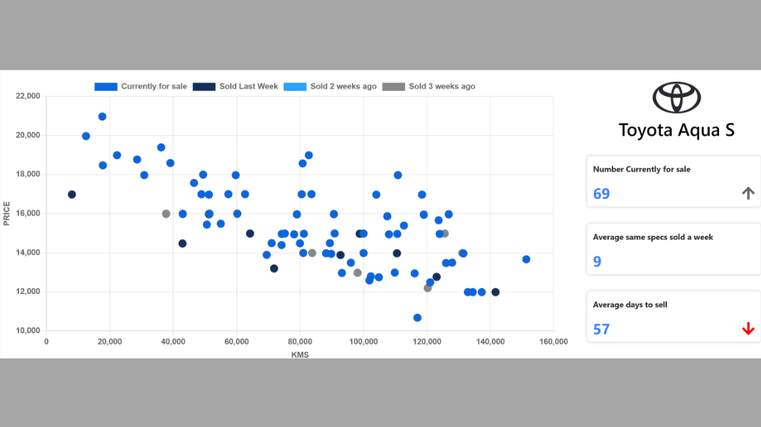Click the KMS x-axis label
The image size is (761, 427).
click(299, 354)
